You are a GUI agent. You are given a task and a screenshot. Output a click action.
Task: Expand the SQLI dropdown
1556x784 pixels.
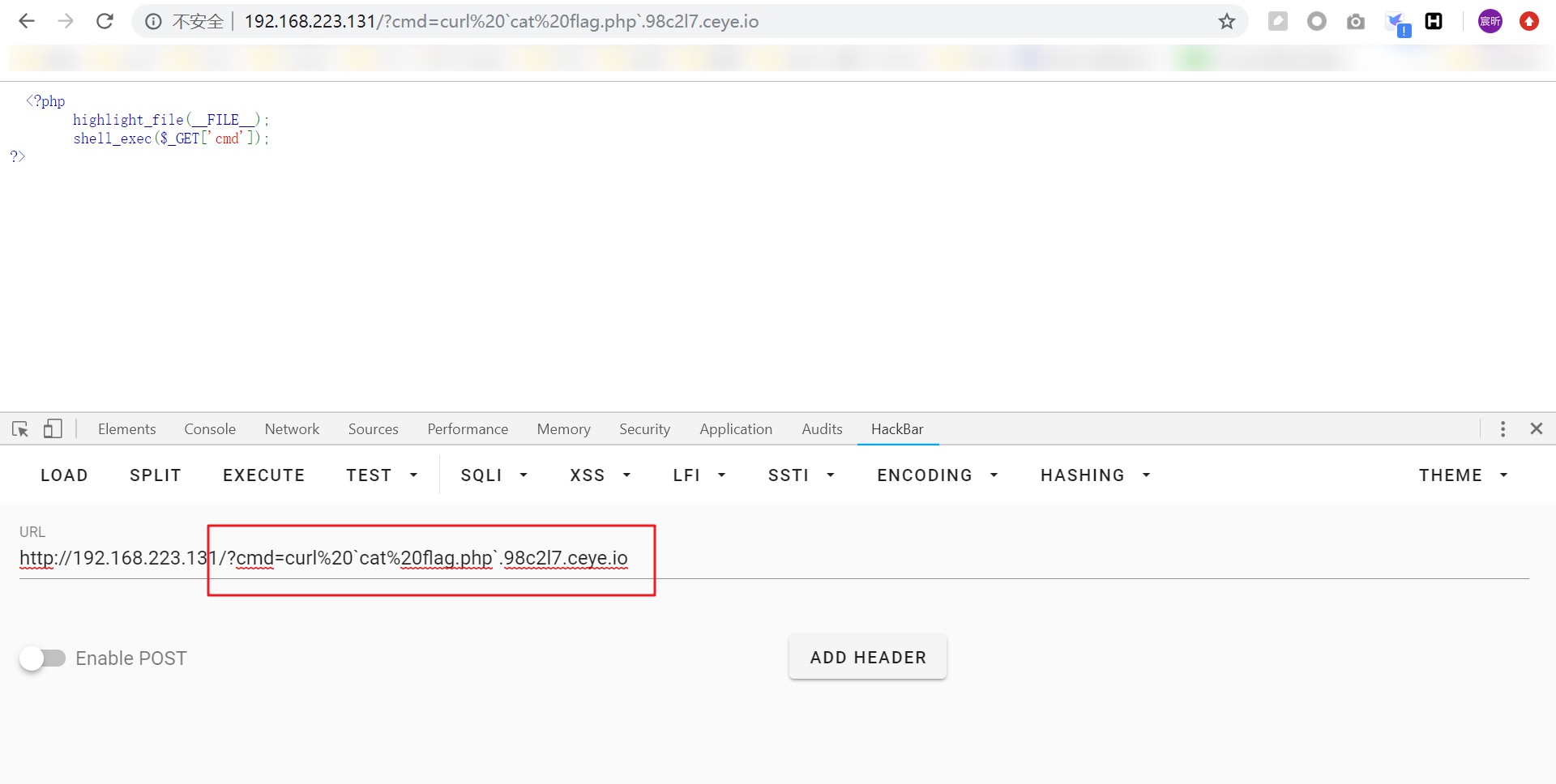494,475
